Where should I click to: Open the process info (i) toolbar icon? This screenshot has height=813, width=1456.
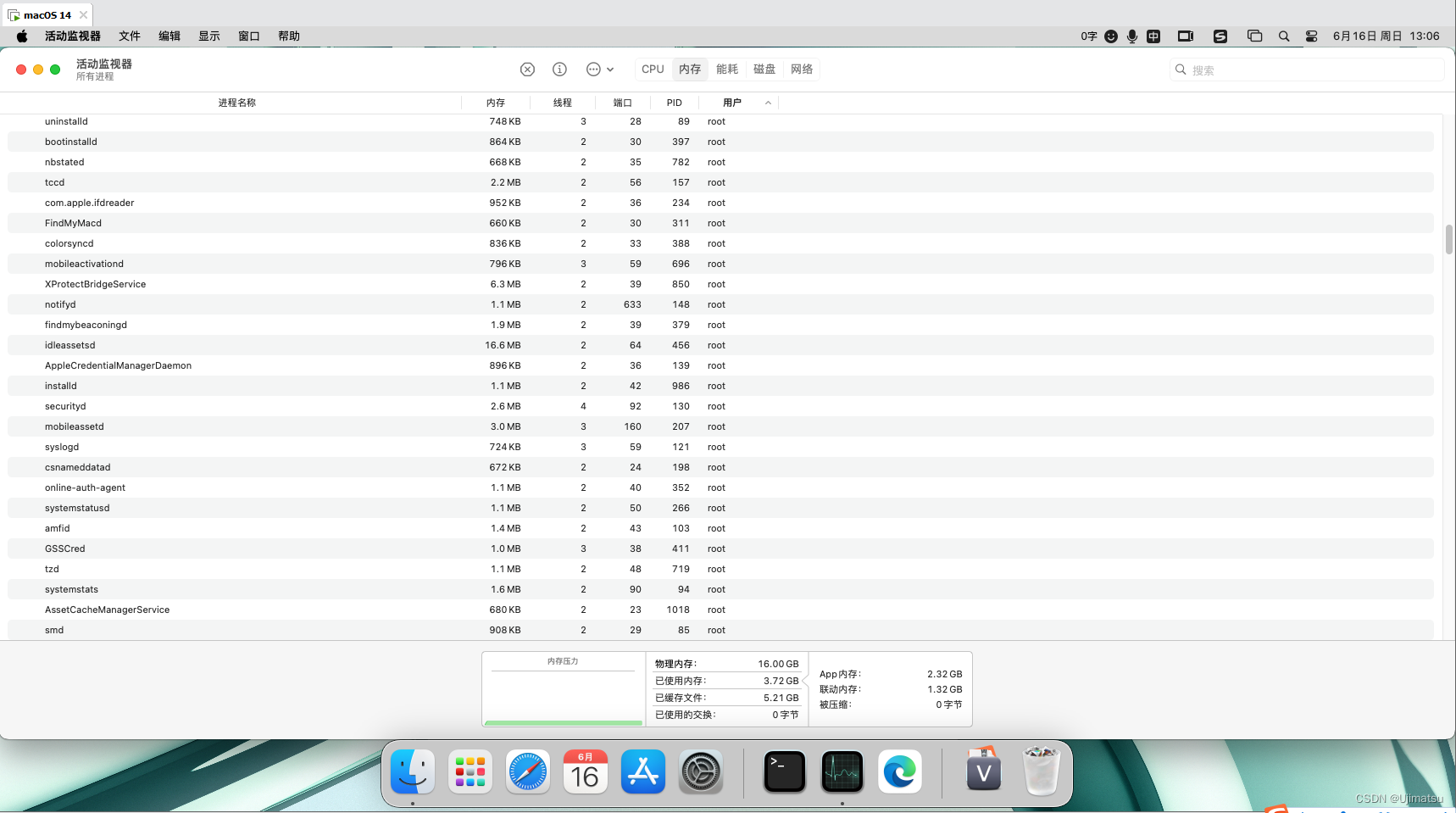(559, 70)
